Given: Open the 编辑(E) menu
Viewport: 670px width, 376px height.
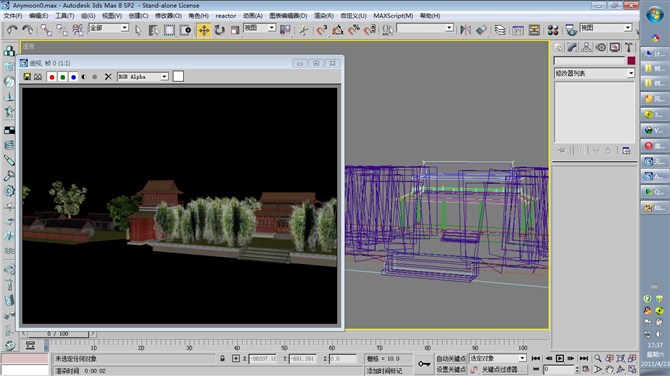Looking at the screenshot, I should tap(38, 16).
